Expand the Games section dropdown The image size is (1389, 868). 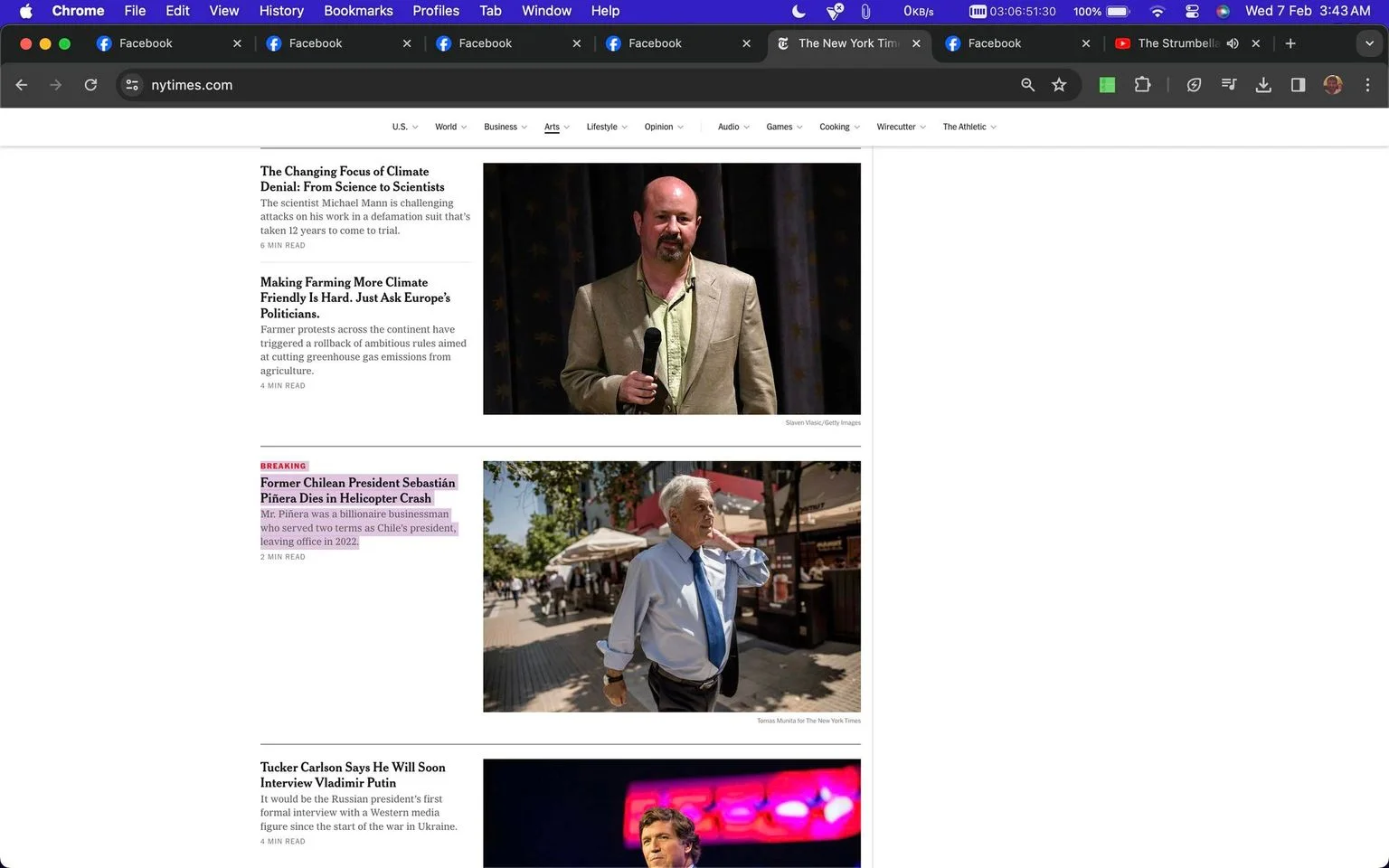pyautogui.click(x=784, y=127)
